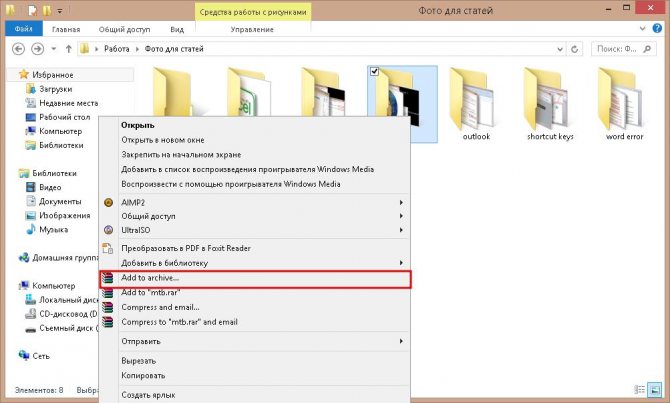Click the Библиотеки shortcut icon under Избранное
Image resolution: width=670 pixels, height=403 pixels.
pyautogui.click(x=30, y=145)
